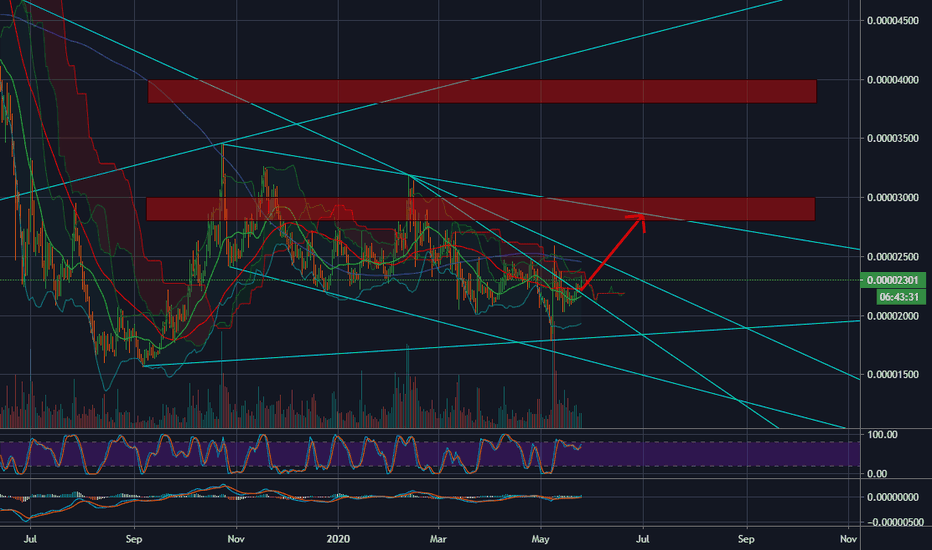Click the 0.00 stochastic scale label

877,474
